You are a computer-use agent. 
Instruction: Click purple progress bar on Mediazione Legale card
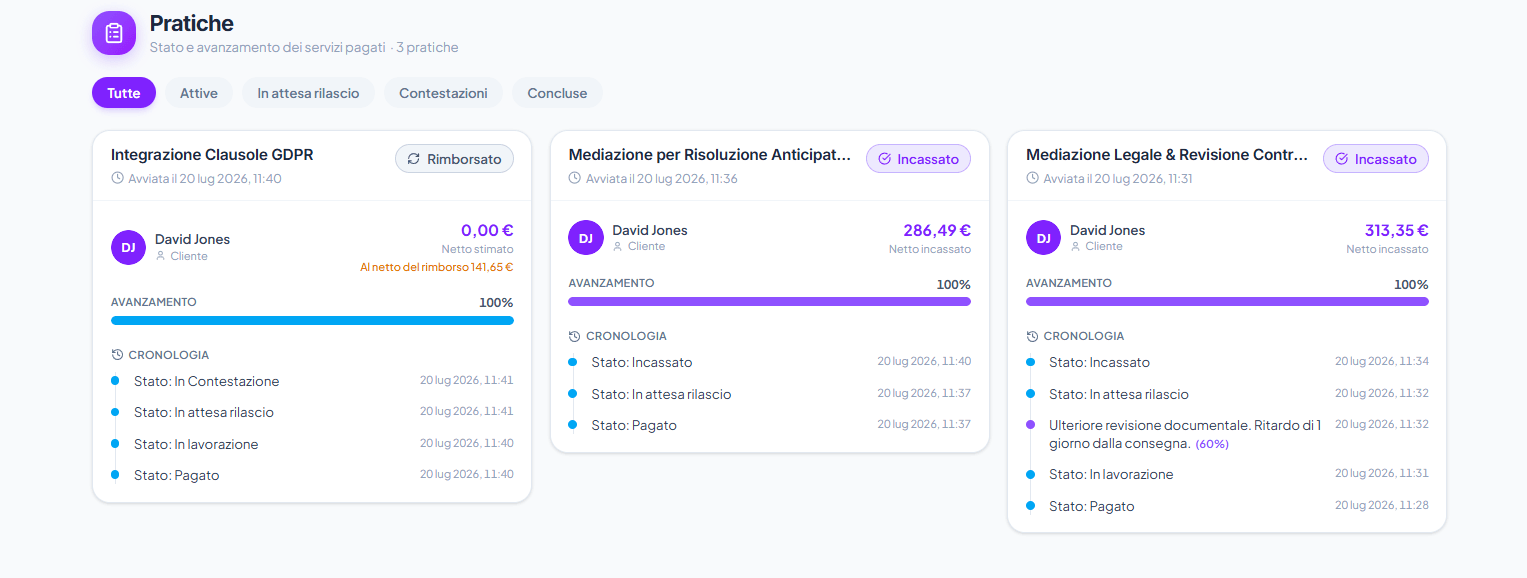point(1227,301)
